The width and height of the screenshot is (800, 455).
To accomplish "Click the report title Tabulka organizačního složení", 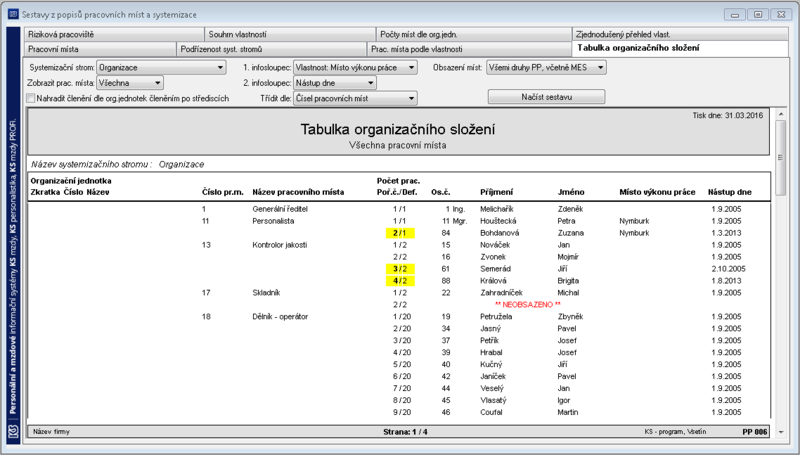I will pyautogui.click(x=397, y=129).
